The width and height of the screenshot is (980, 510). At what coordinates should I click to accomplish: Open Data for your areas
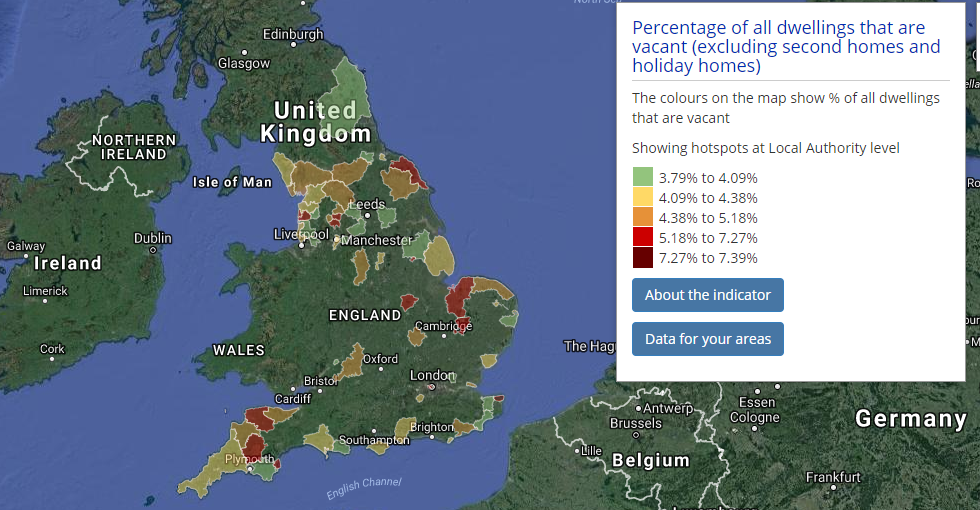708,339
